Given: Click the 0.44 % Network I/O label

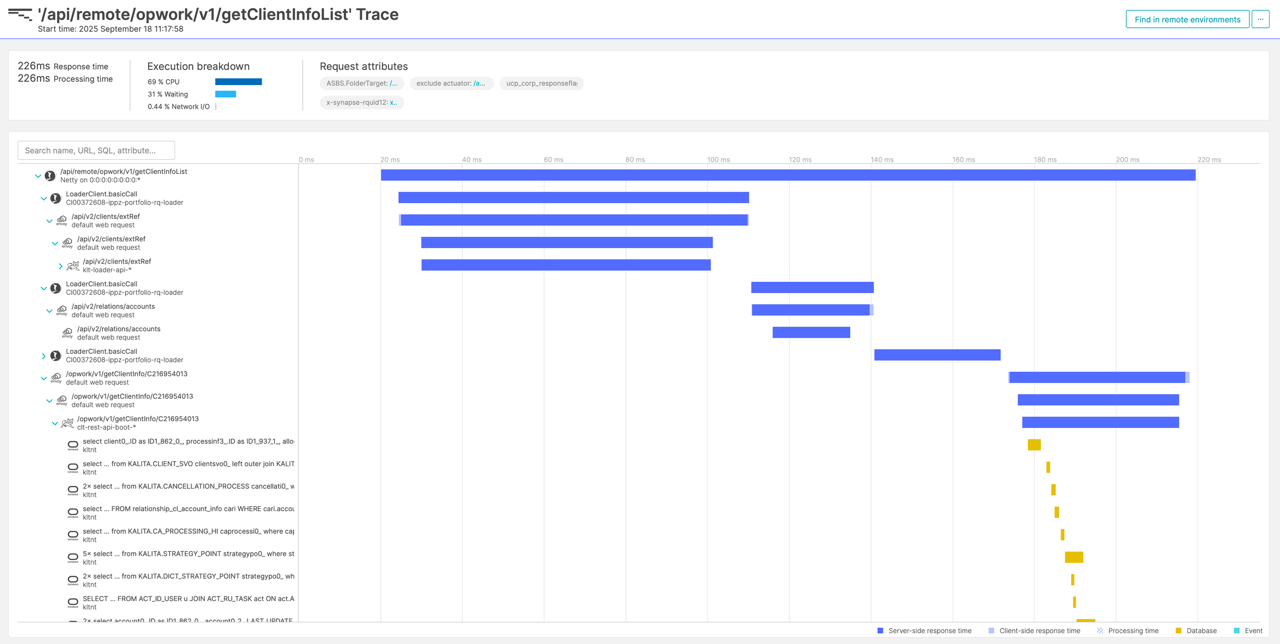Looking at the screenshot, I should (179, 106).
